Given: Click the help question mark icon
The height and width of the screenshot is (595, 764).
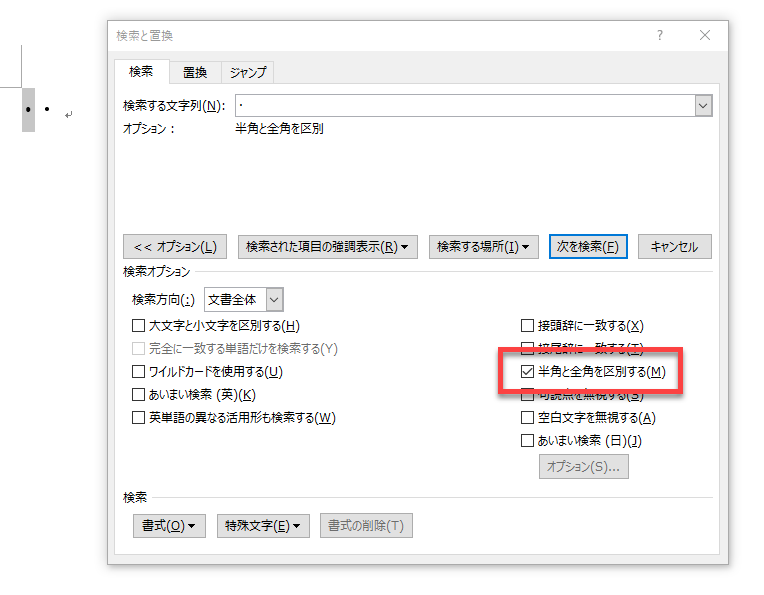Looking at the screenshot, I should (x=660, y=35).
